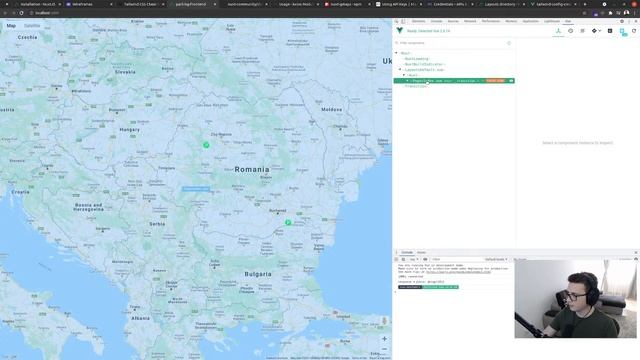Open the Network devtools tab
This screenshot has height=360, width=640.
[x=470, y=21]
